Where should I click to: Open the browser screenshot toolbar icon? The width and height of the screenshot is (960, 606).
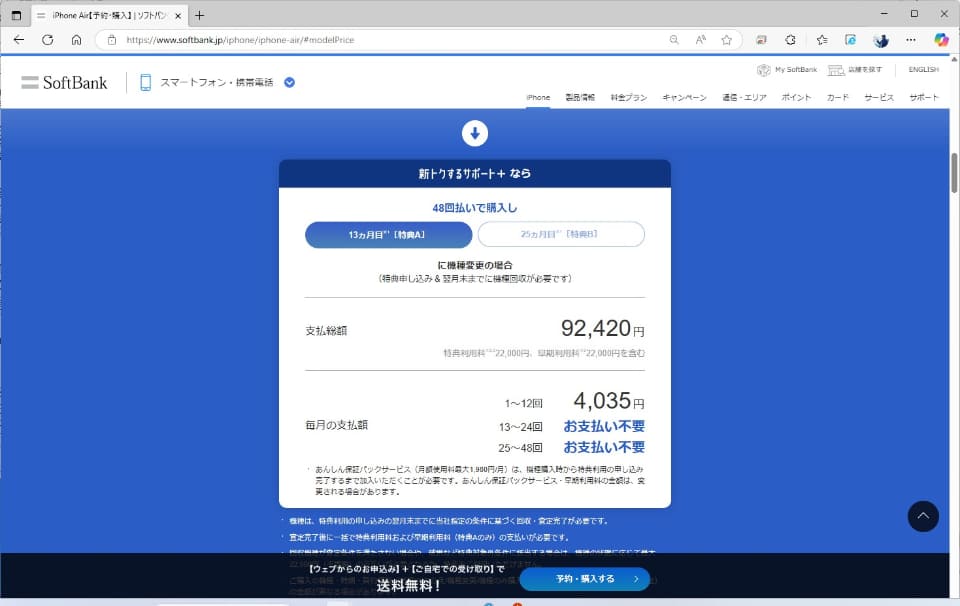click(x=761, y=40)
